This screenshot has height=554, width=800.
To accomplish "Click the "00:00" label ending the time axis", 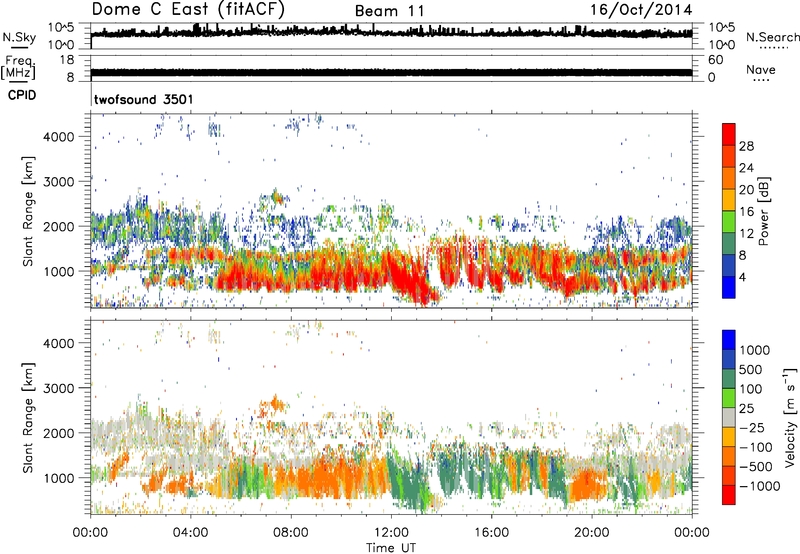I will tap(692, 533).
